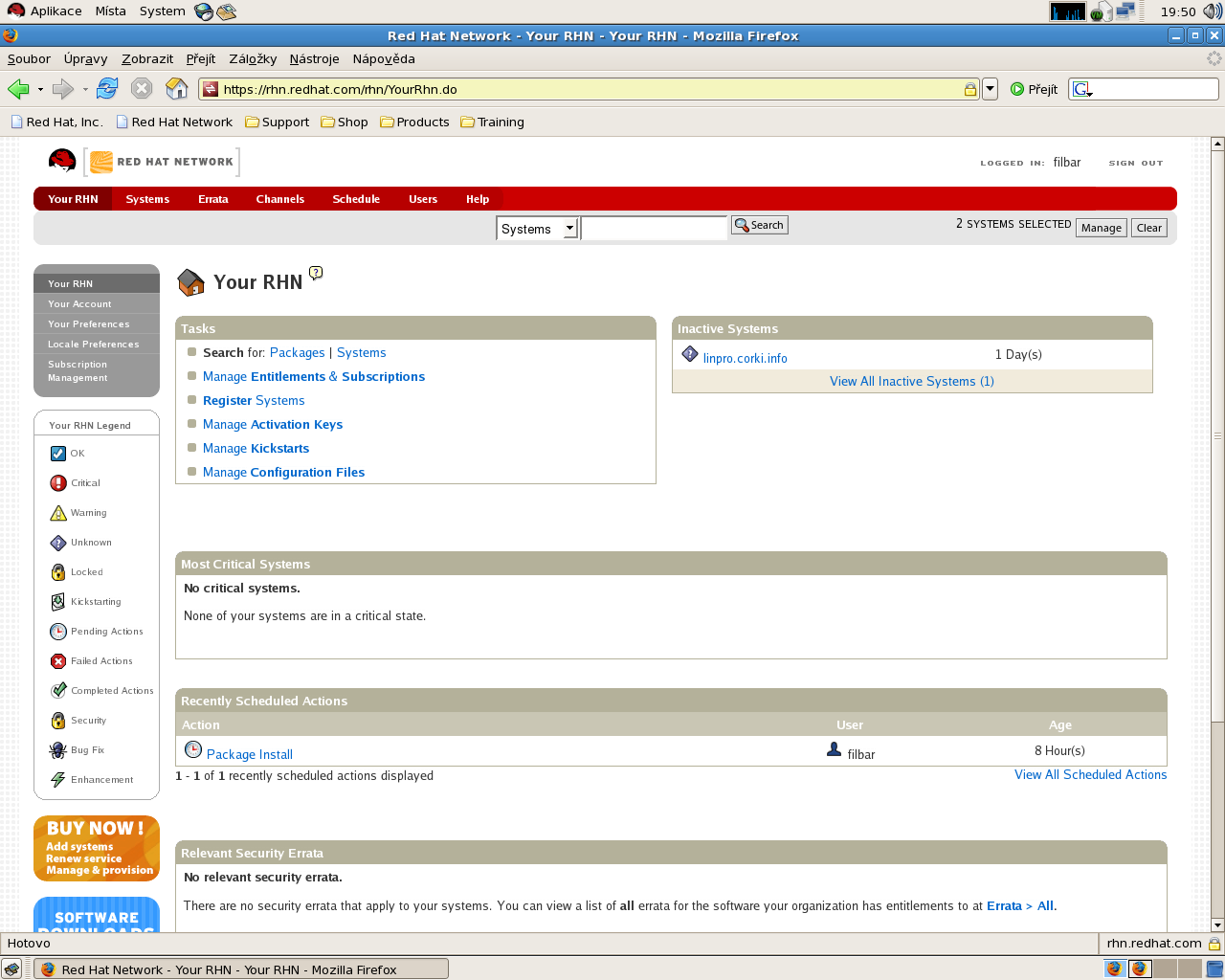Screen dimensions: 1225x980
Task: Click the Manage selected systems button
Action: [x=1102, y=228]
